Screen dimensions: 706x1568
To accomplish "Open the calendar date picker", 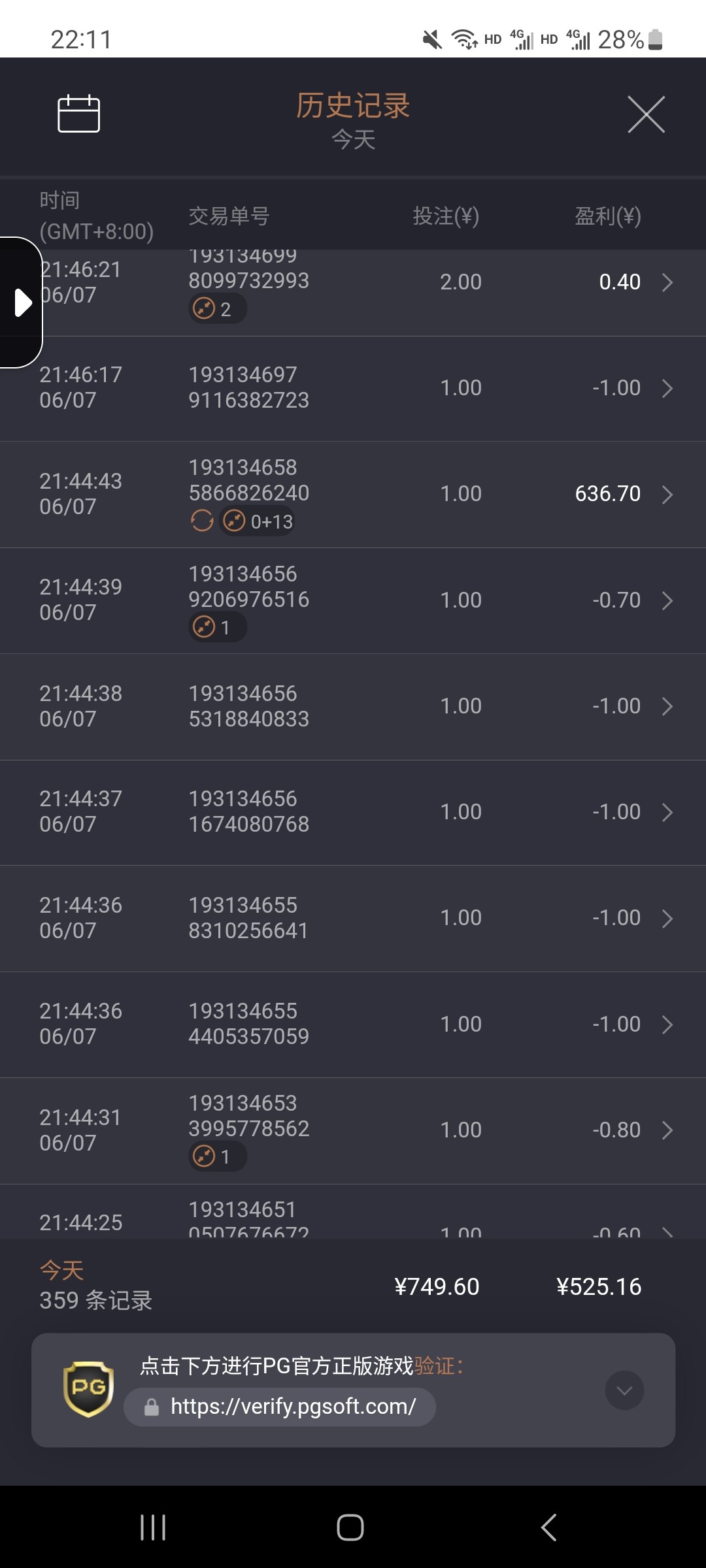I will (x=78, y=114).
